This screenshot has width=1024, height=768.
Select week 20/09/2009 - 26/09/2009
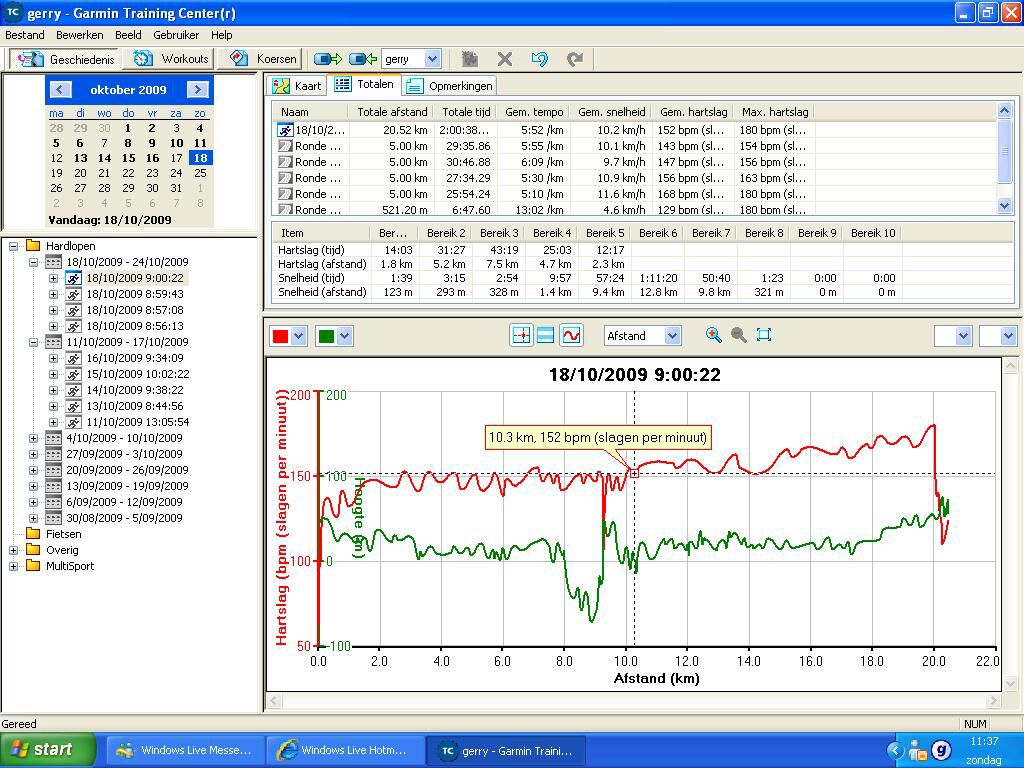(127, 470)
